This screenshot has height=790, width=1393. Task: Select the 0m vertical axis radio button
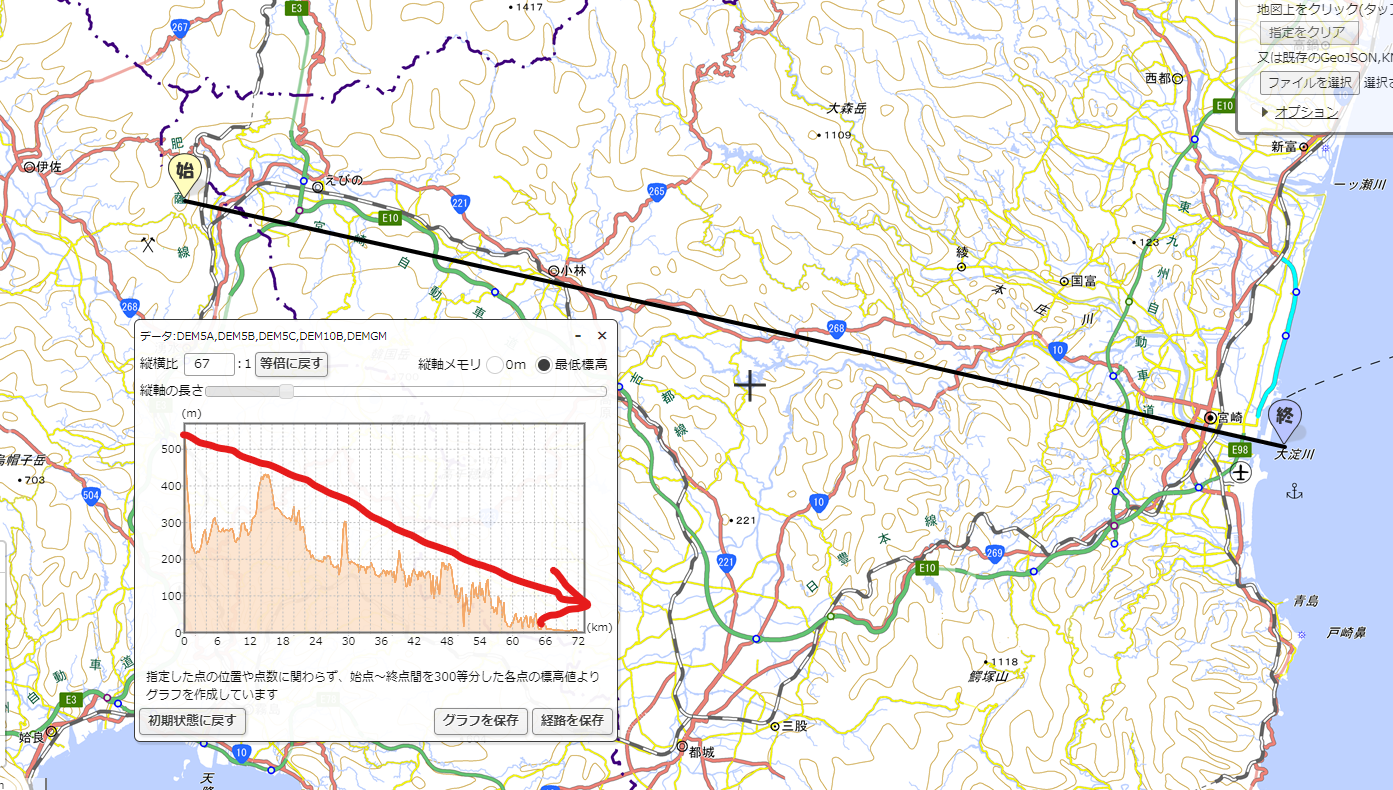coord(494,365)
